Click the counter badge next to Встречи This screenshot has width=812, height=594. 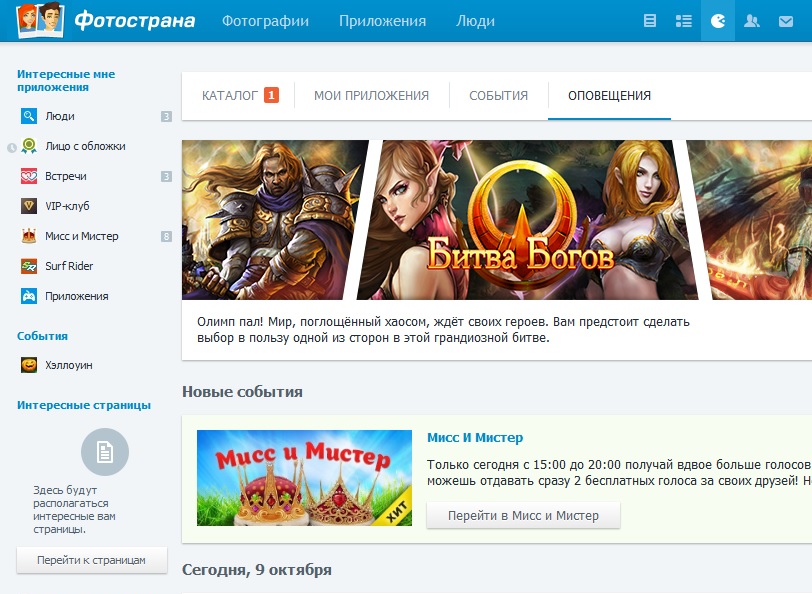[166, 177]
